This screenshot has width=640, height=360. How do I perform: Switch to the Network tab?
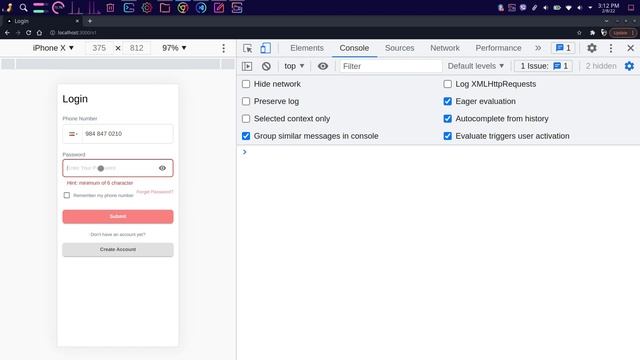pyautogui.click(x=445, y=48)
